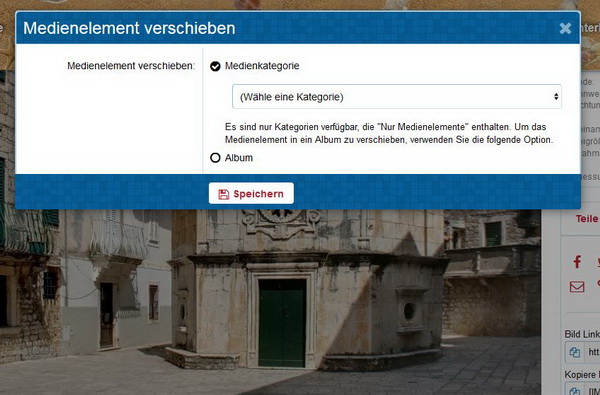Click the green church door in the photo

pos(282,323)
